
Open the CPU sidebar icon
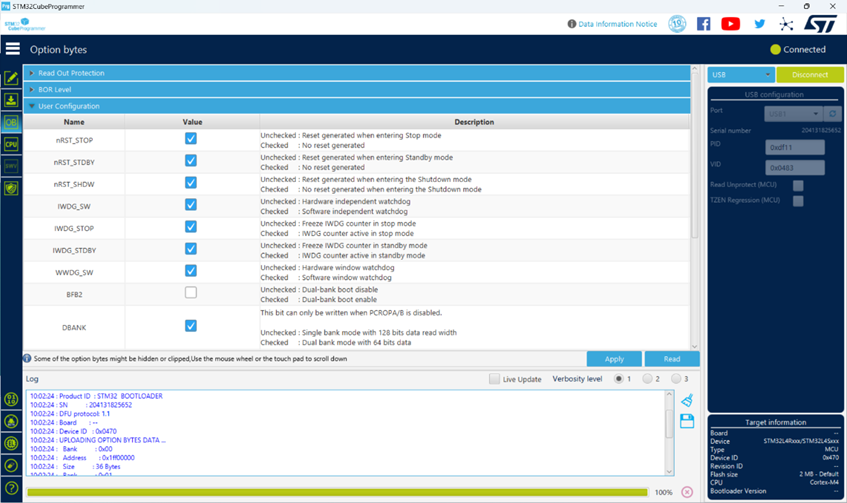click(11, 144)
